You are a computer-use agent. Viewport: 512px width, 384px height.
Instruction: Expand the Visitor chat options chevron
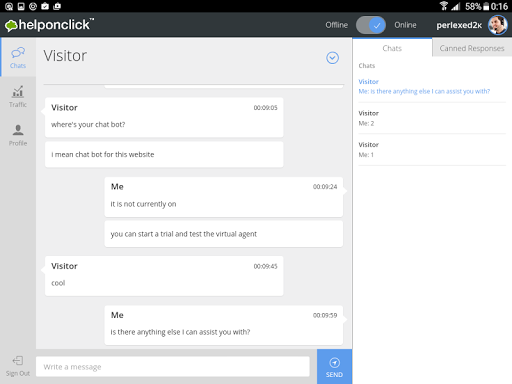pos(332,58)
